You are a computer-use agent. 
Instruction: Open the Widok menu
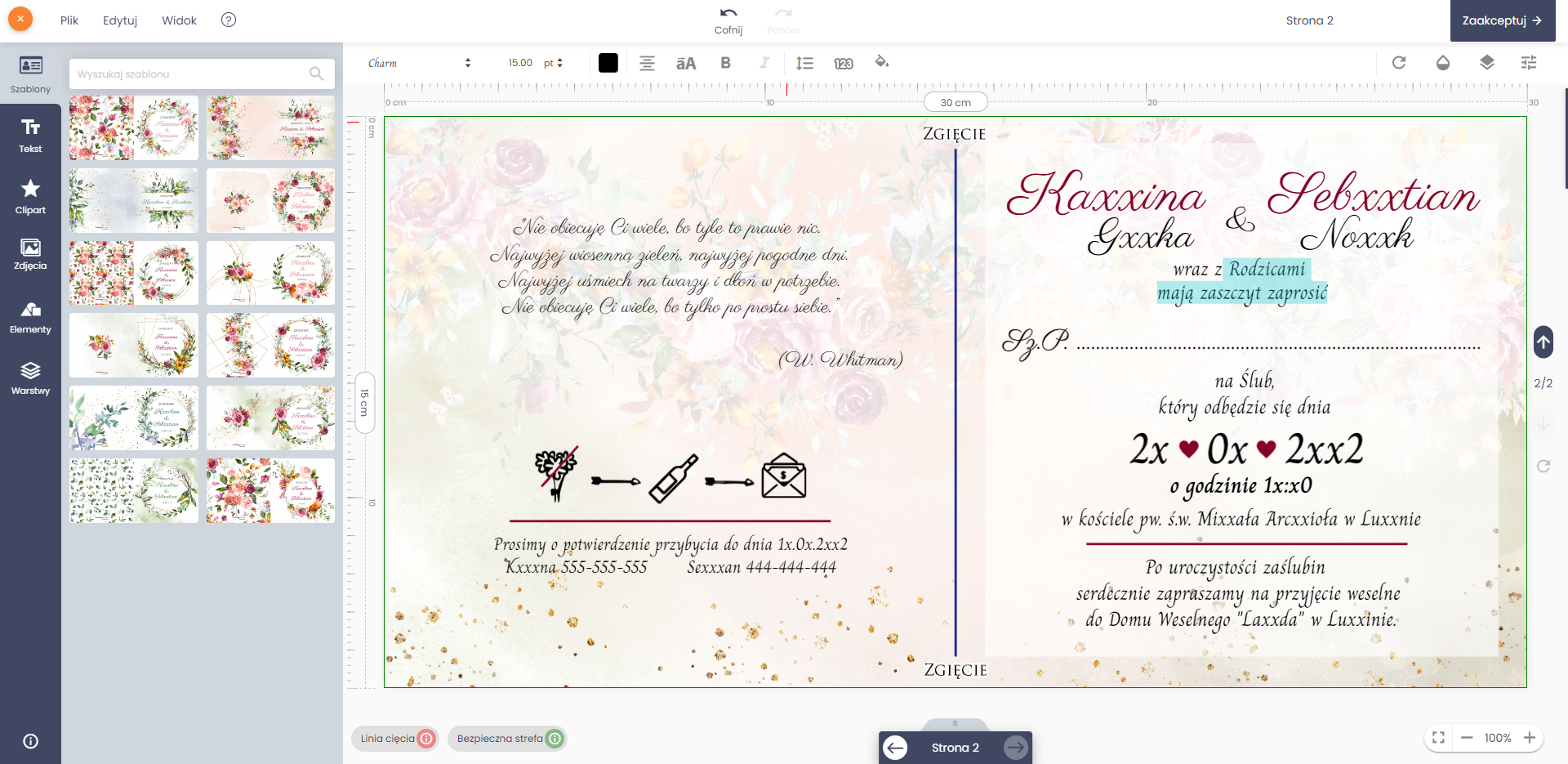click(179, 20)
